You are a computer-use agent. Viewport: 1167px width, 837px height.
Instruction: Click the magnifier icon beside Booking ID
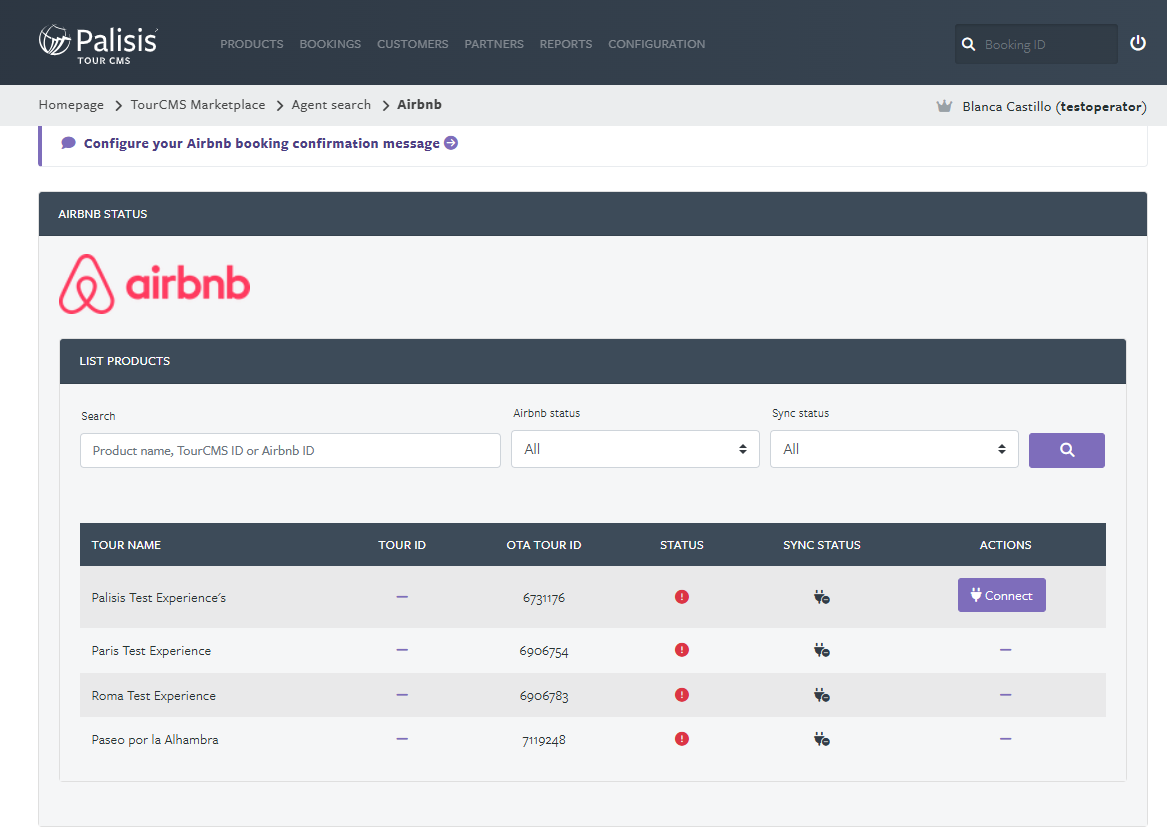(968, 45)
